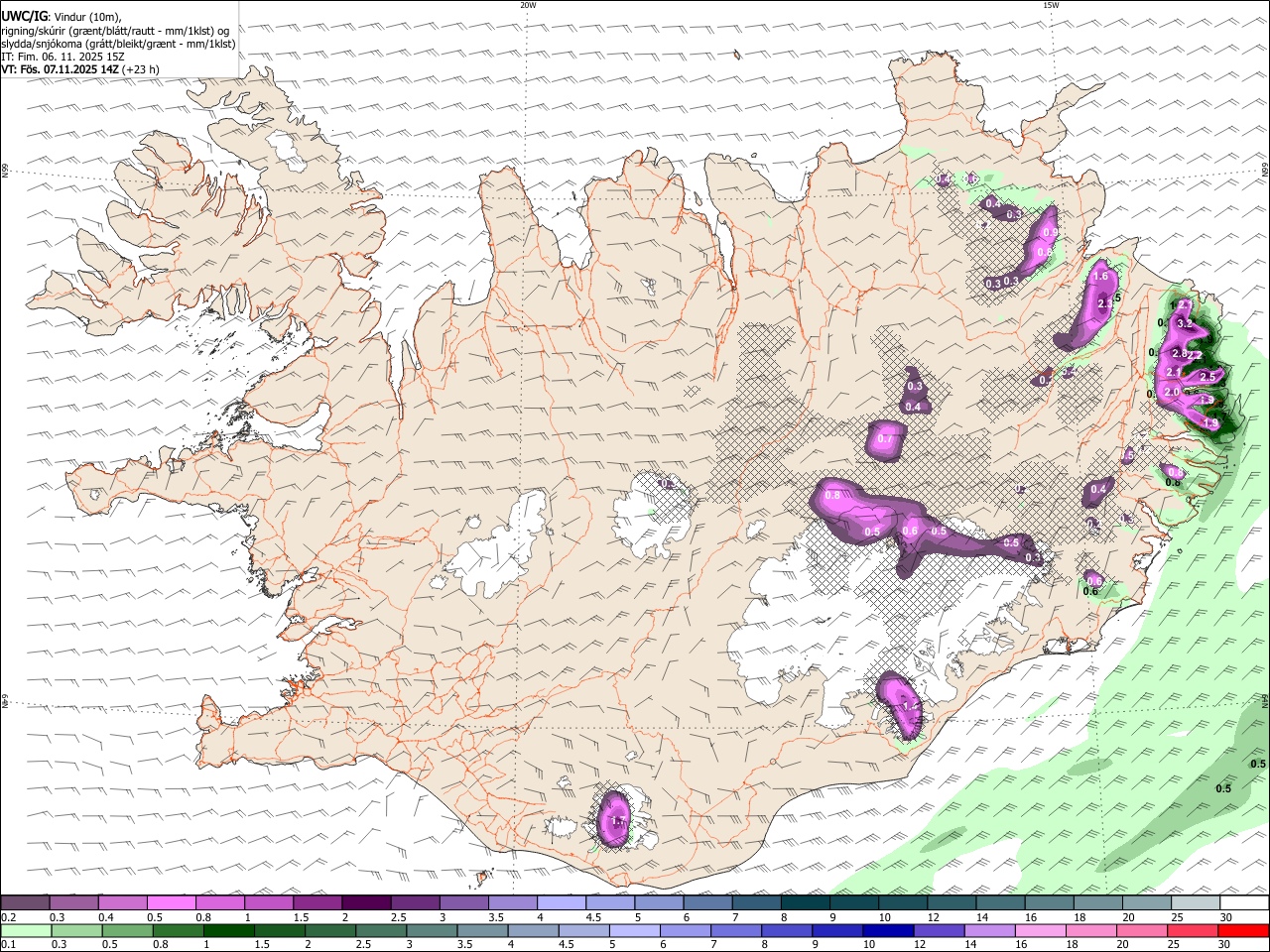The width and height of the screenshot is (1270, 952).
Task: Click the 'UWC/IG: Vindur (10m)' title text
Action: click(62, 16)
